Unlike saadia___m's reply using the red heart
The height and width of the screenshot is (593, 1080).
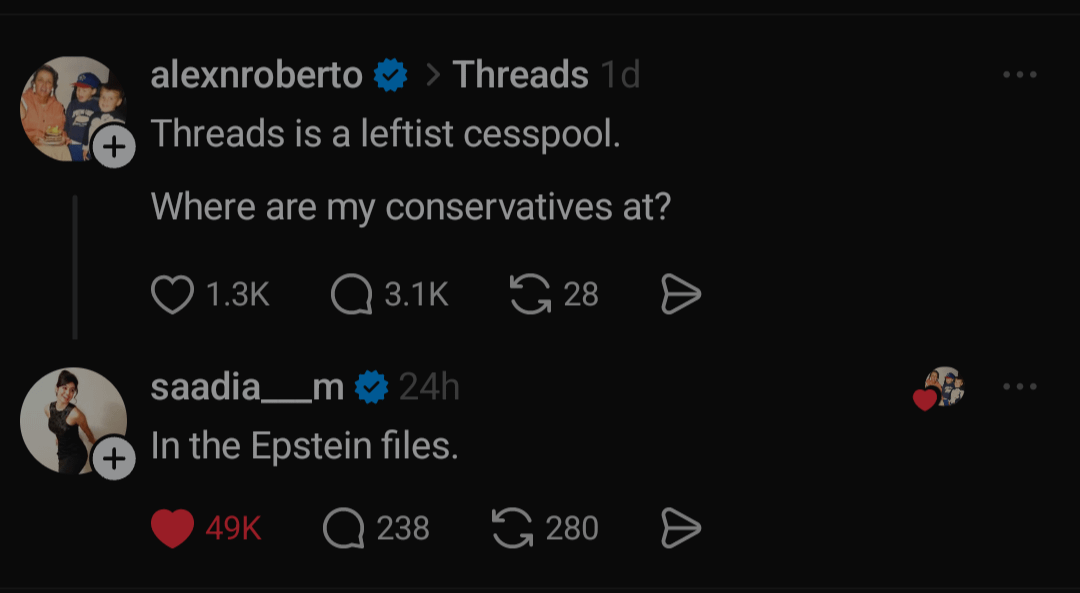172,528
